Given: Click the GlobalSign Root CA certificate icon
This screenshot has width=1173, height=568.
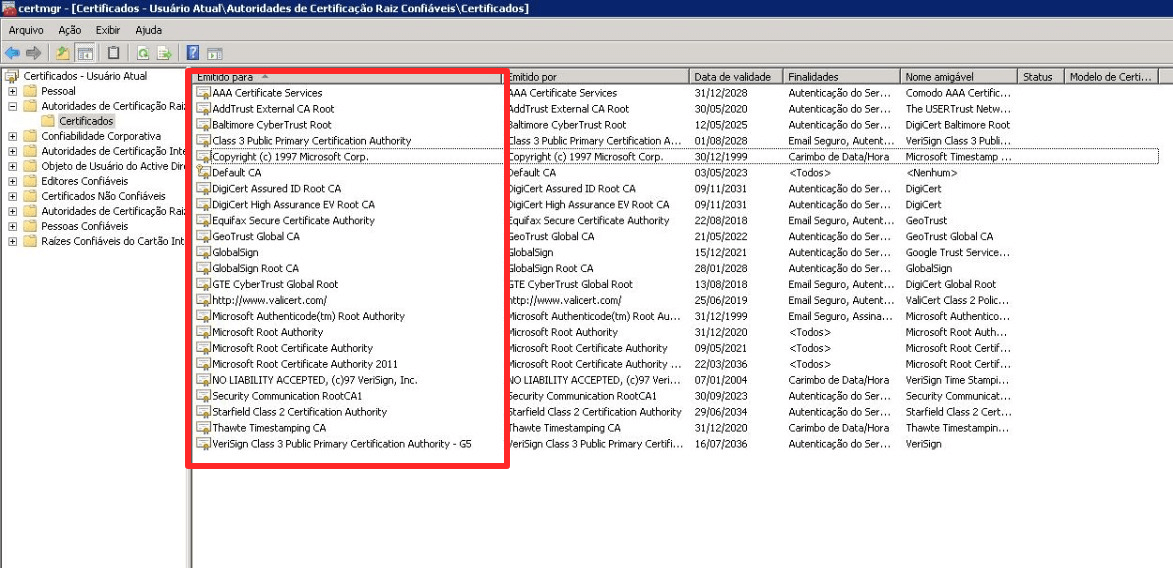Looking at the screenshot, I should pyautogui.click(x=203, y=268).
